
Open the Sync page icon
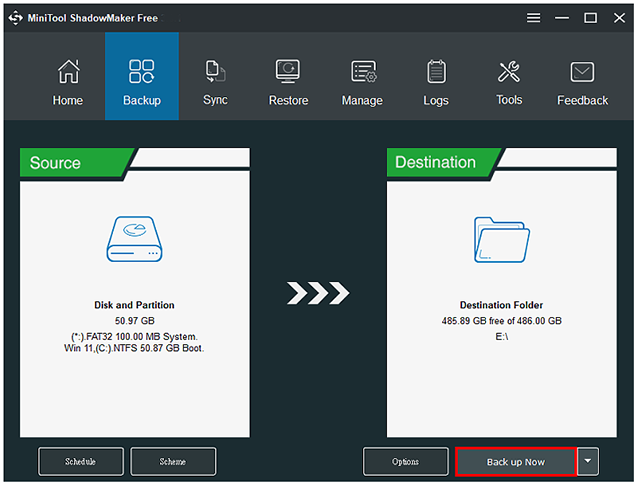[215, 70]
